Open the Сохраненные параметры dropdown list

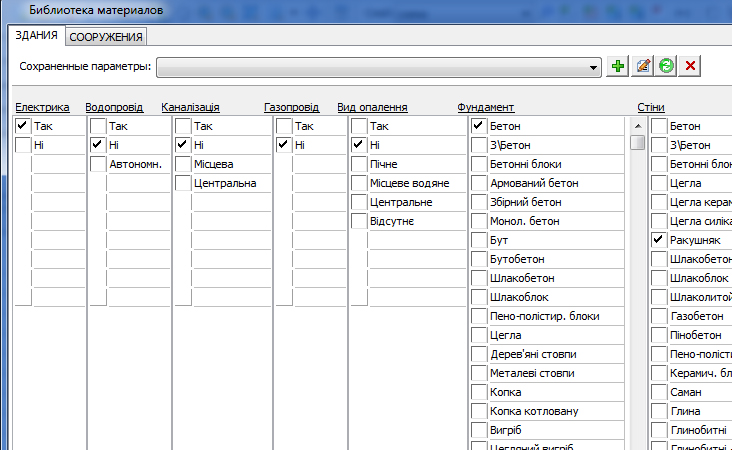[594, 67]
